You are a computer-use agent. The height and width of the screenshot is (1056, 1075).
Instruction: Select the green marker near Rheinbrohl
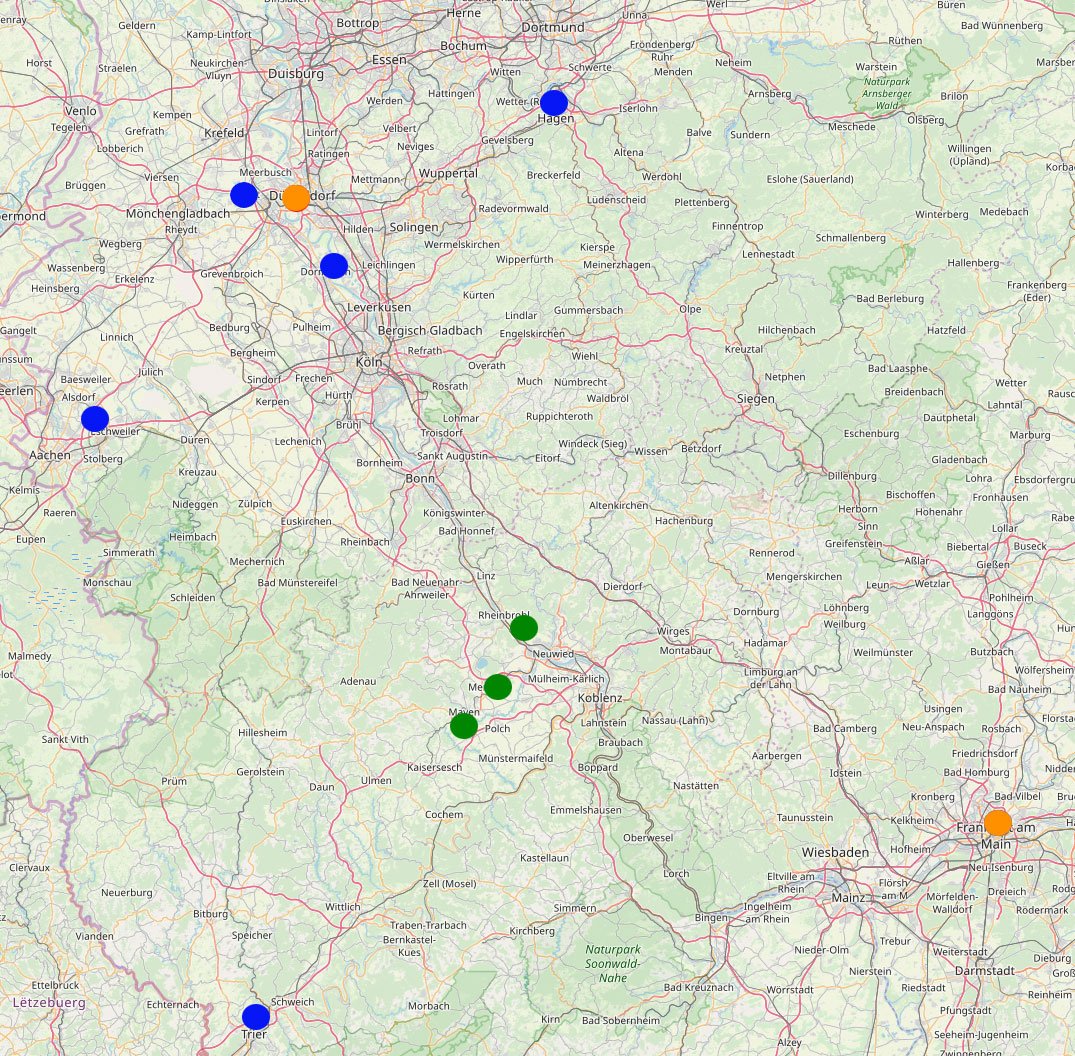[524, 628]
